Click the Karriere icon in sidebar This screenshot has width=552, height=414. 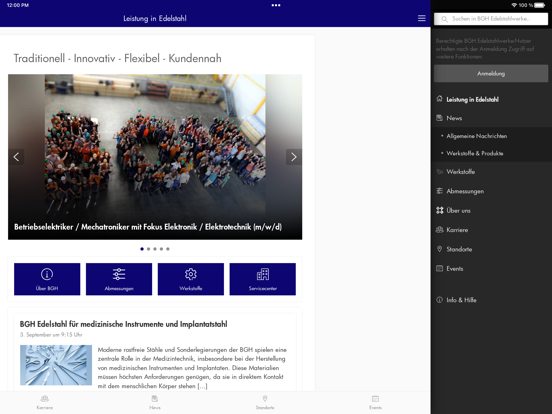pyautogui.click(x=439, y=230)
